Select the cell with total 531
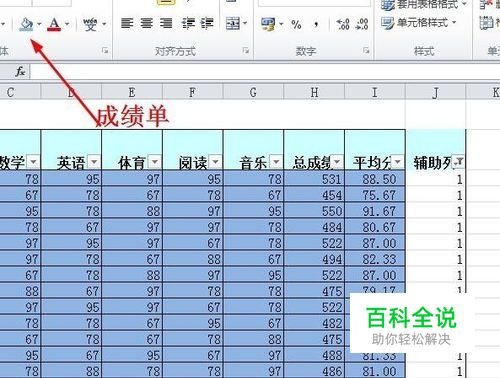500x378 pixels. (x=314, y=179)
